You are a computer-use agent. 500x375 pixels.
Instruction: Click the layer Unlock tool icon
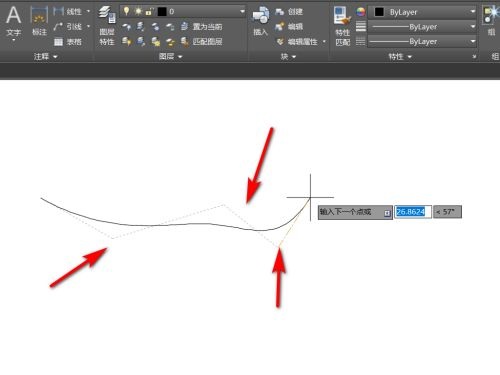[170, 41]
